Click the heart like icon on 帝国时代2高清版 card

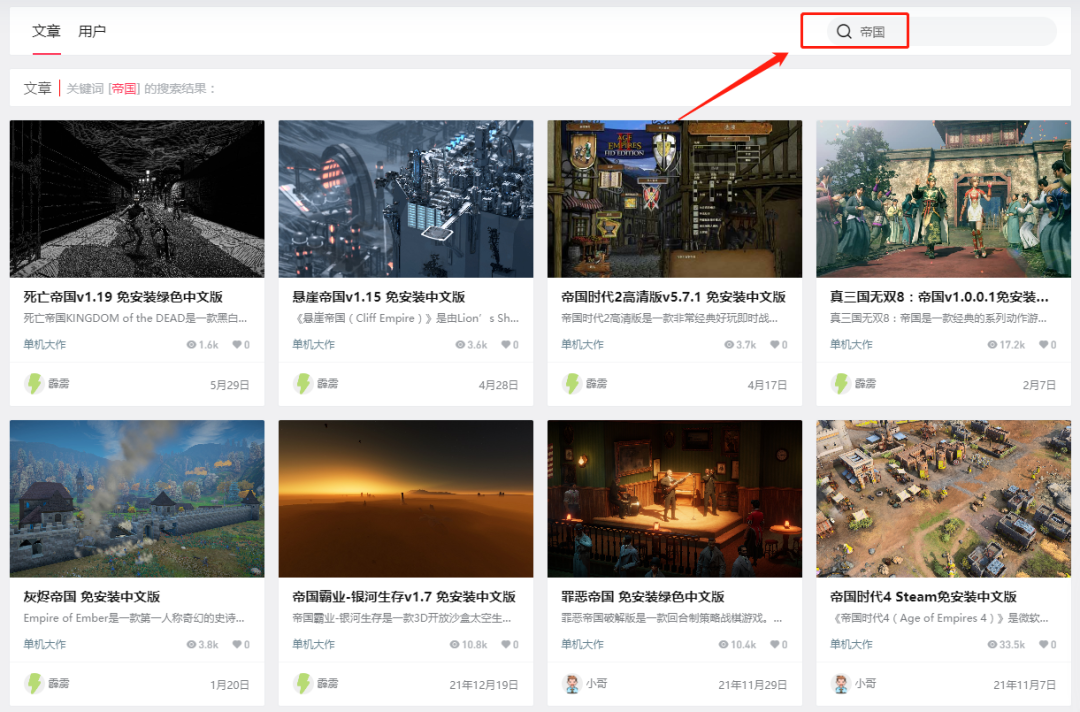click(x=774, y=344)
